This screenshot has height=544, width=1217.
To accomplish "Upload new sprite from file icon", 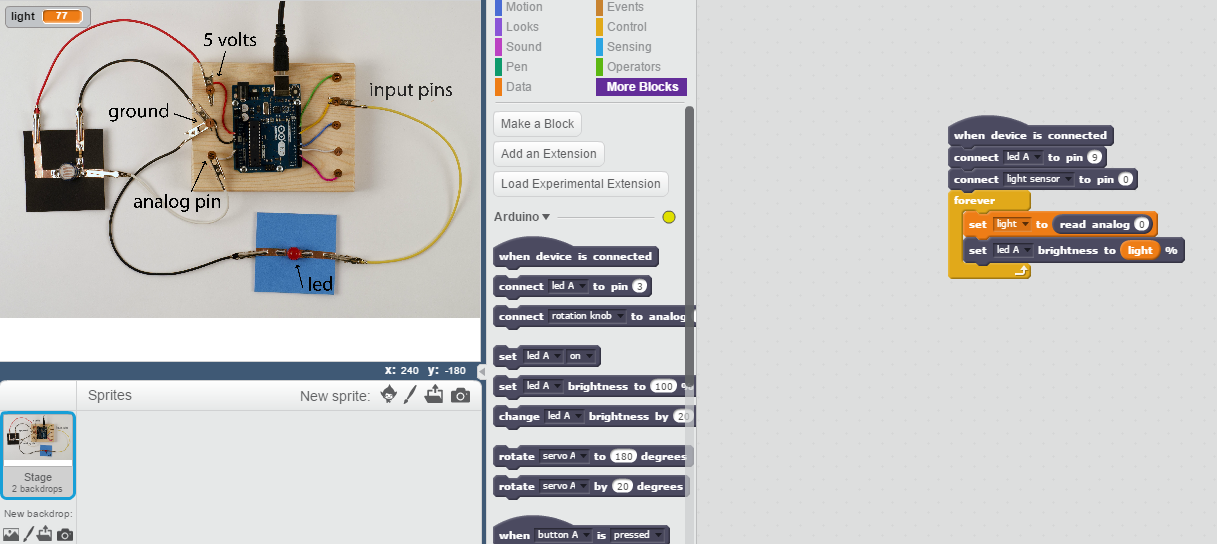I will (x=434, y=395).
